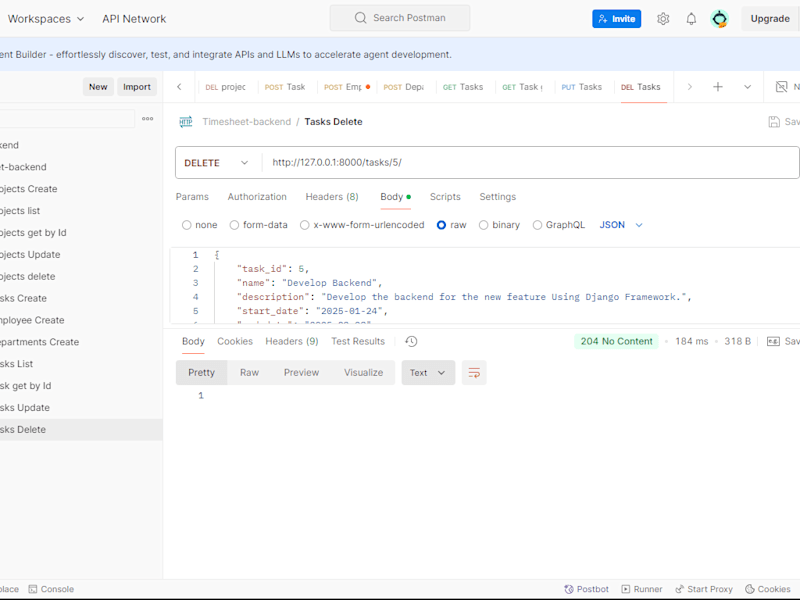Select GraphQL body type
800x600 pixels.
click(x=537, y=225)
